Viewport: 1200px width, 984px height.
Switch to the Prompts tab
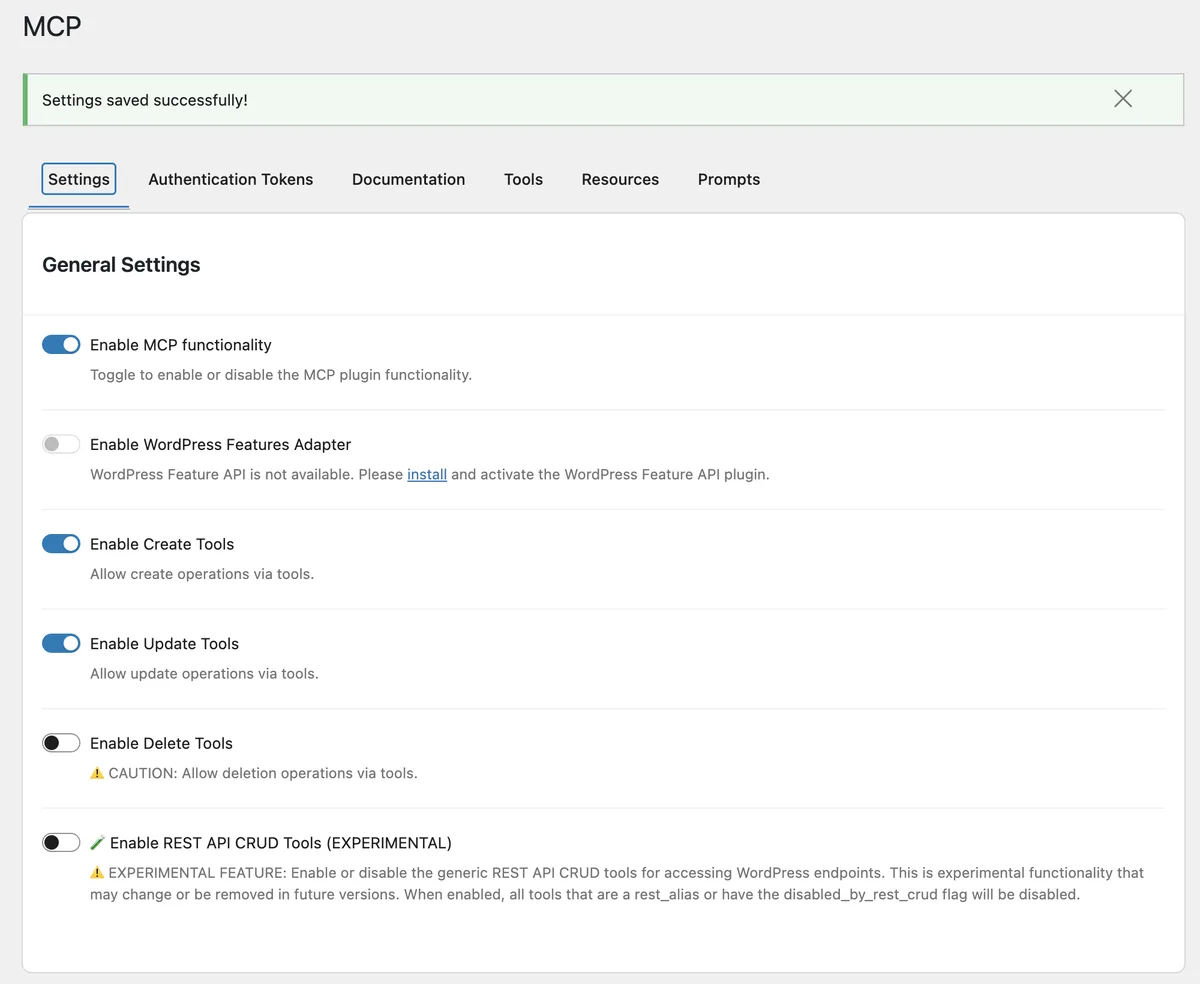coord(728,179)
